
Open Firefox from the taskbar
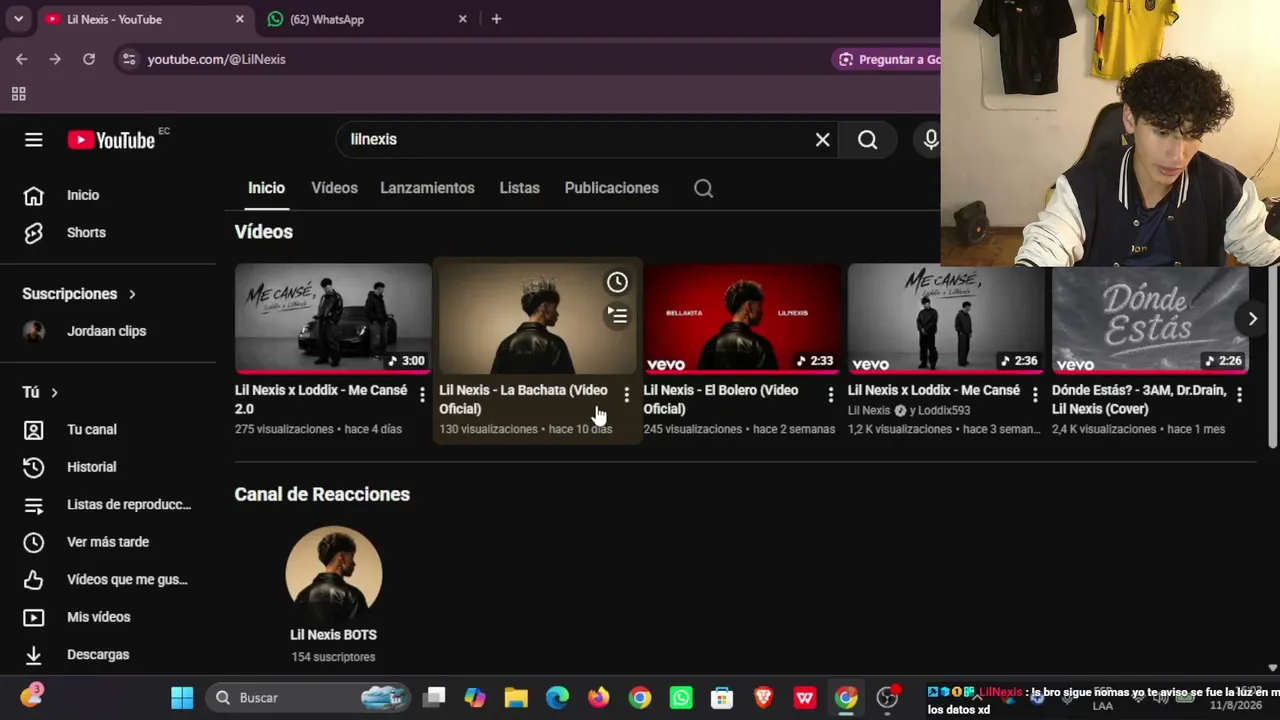click(x=599, y=697)
